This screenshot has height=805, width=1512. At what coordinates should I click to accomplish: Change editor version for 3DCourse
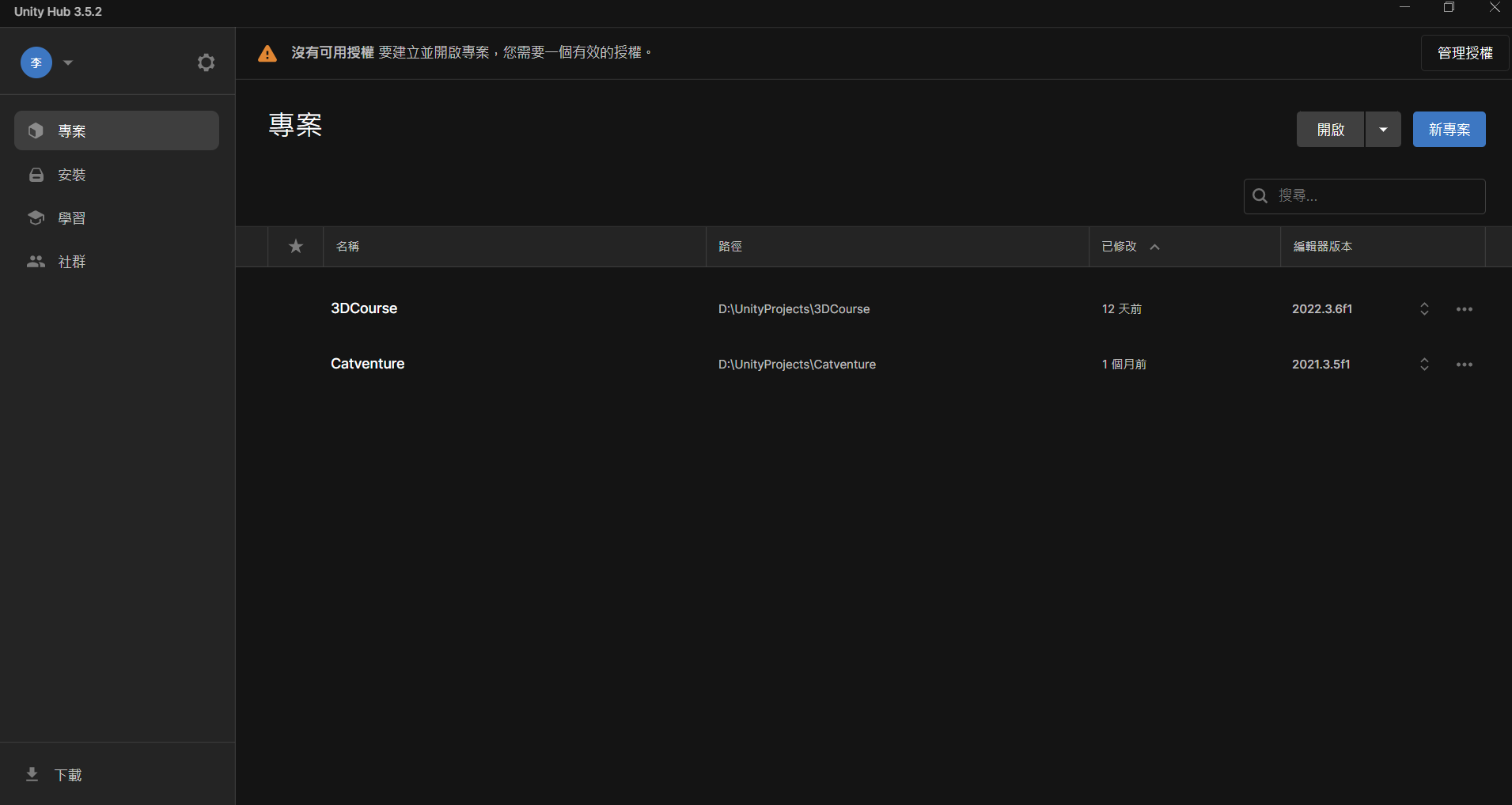[1424, 309]
